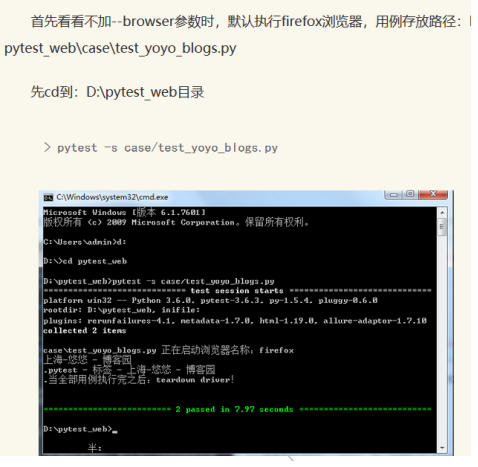Viewport: 478px width, 467px height.
Task: Click the 'test session starts' header line
Action: pos(237,291)
